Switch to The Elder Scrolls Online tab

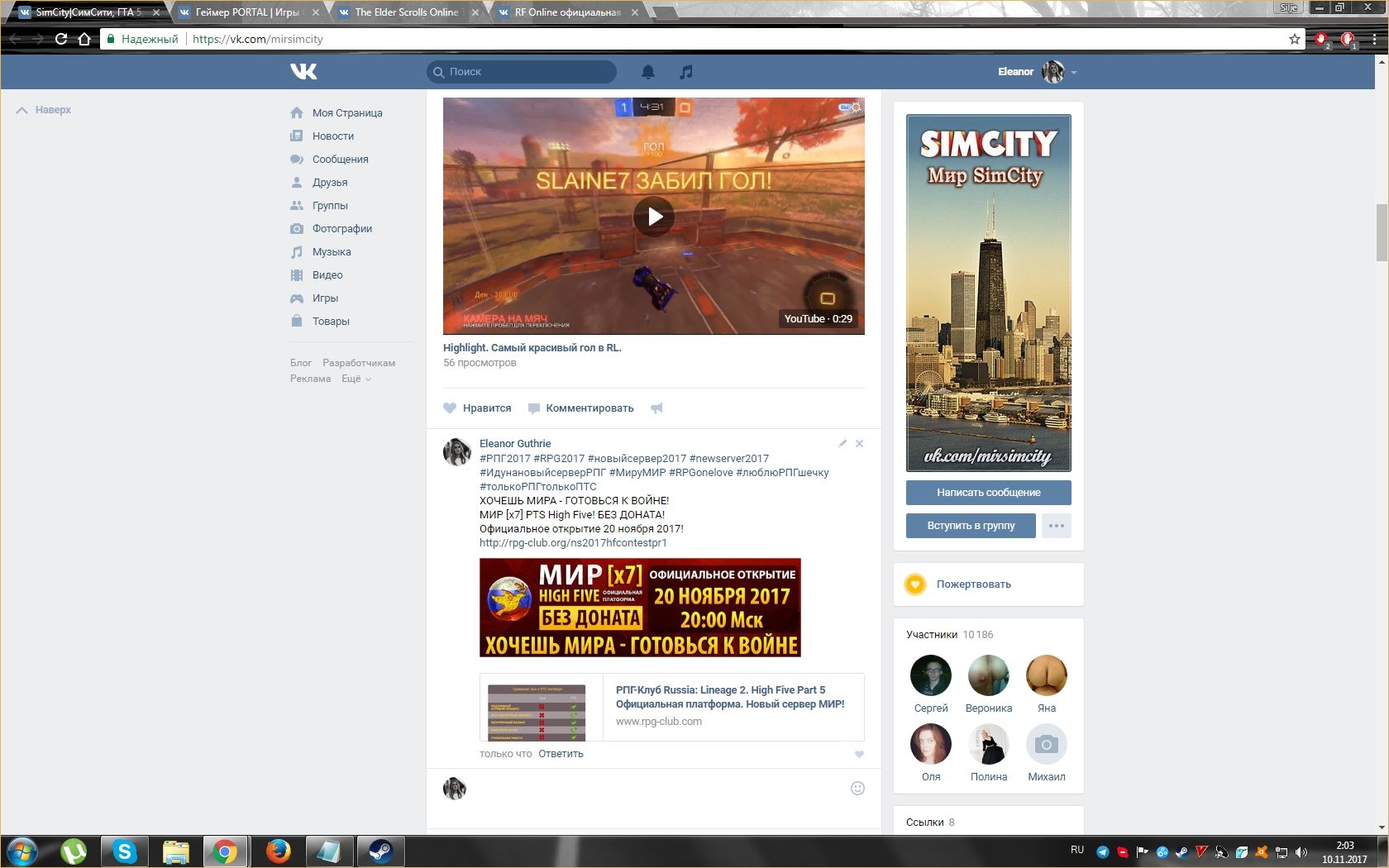(407, 12)
